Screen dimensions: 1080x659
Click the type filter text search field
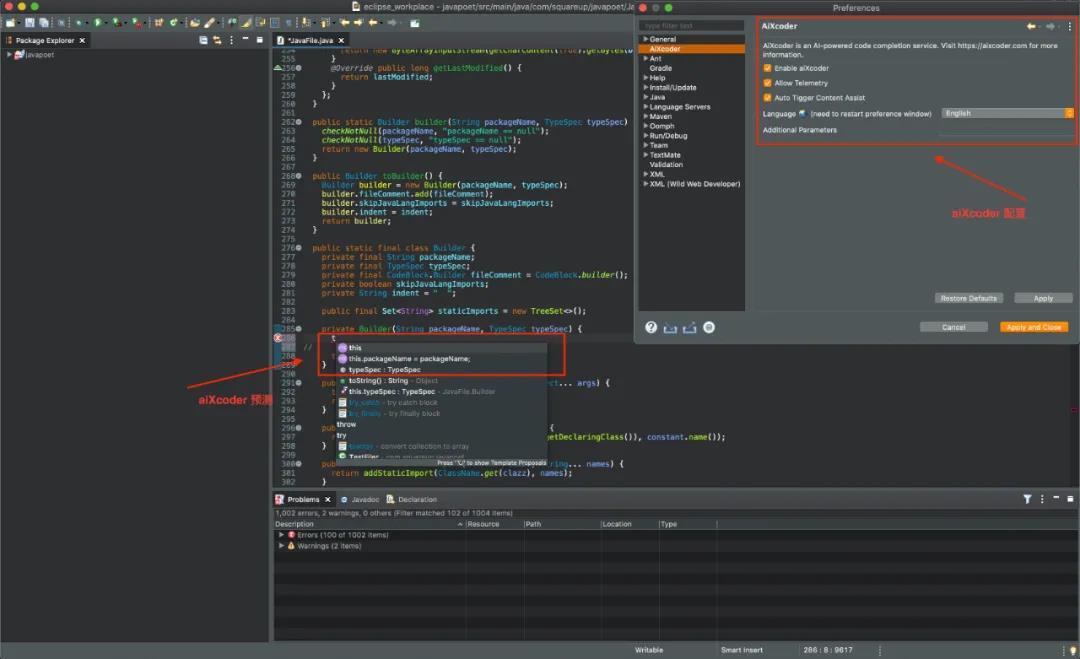692,25
